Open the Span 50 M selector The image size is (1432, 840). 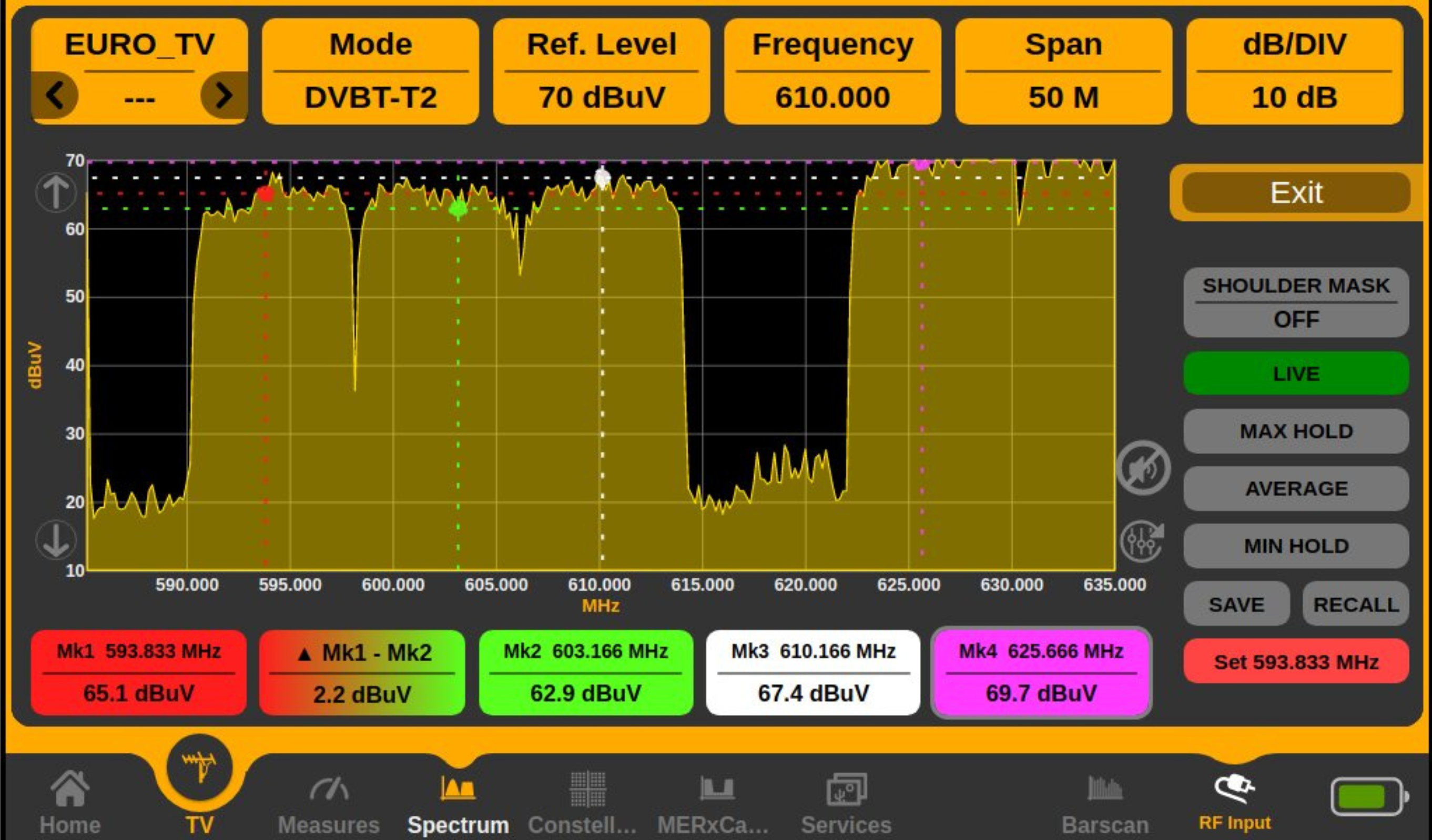pos(1063,71)
